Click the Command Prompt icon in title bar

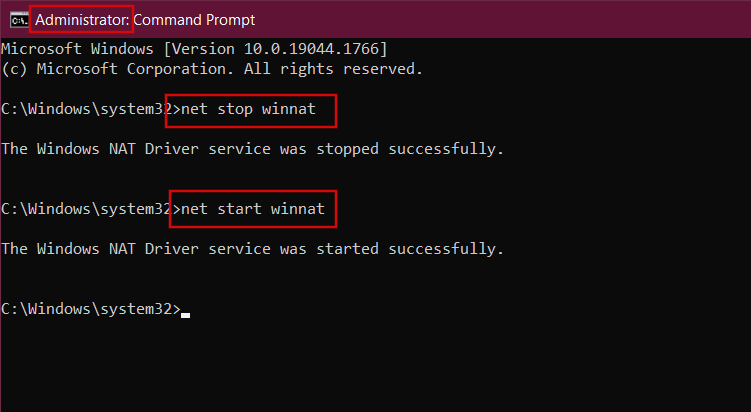pyautogui.click(x=16, y=19)
